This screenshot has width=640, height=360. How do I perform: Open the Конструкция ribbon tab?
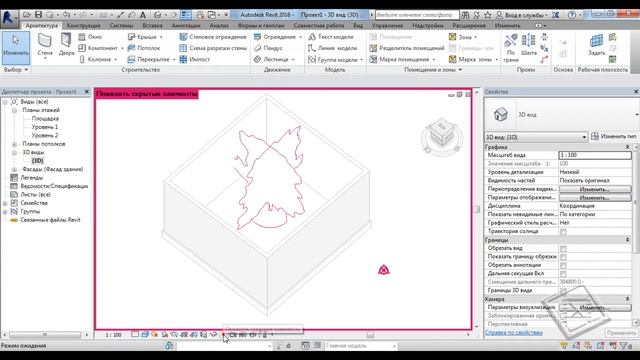(x=84, y=25)
